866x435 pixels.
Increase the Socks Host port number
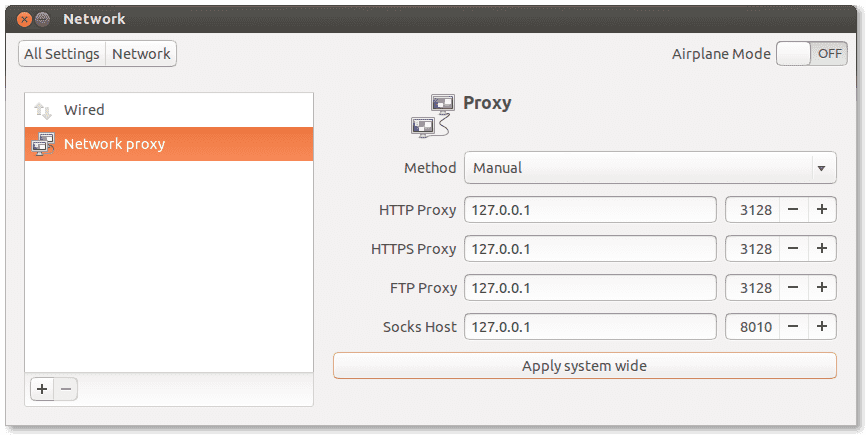point(821,327)
